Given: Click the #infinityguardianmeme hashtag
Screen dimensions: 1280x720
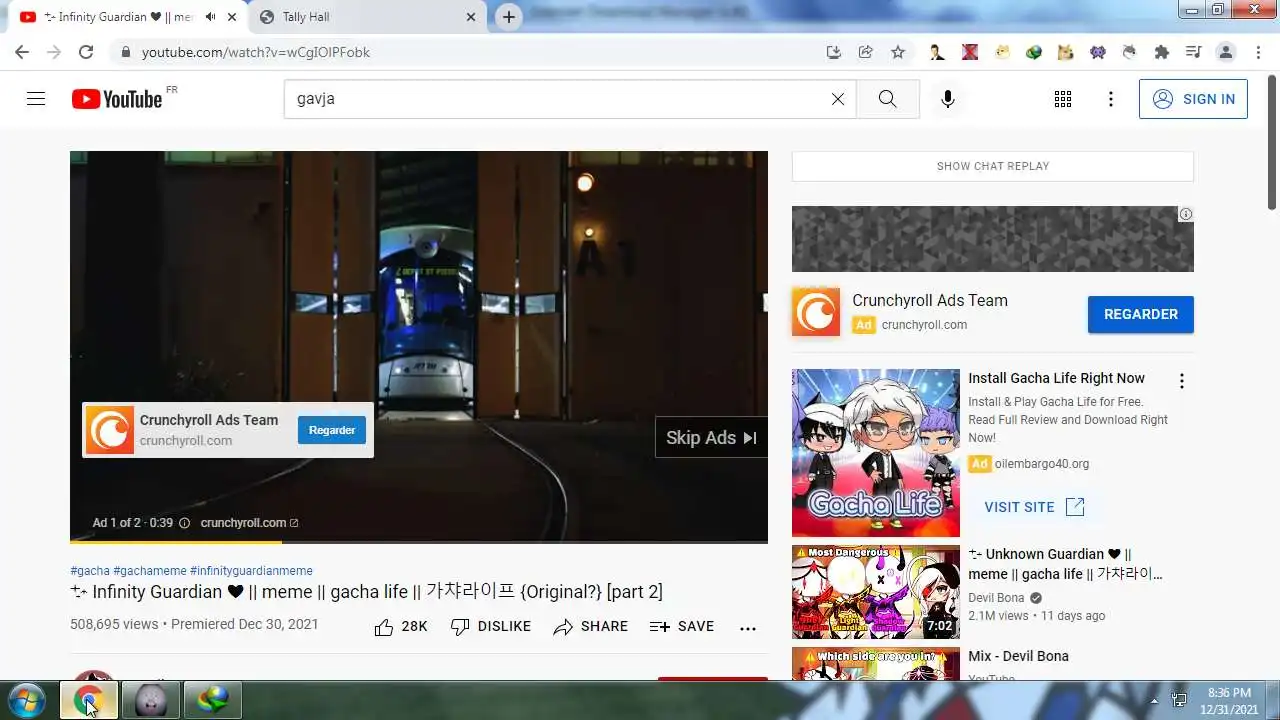Looking at the screenshot, I should [251, 571].
